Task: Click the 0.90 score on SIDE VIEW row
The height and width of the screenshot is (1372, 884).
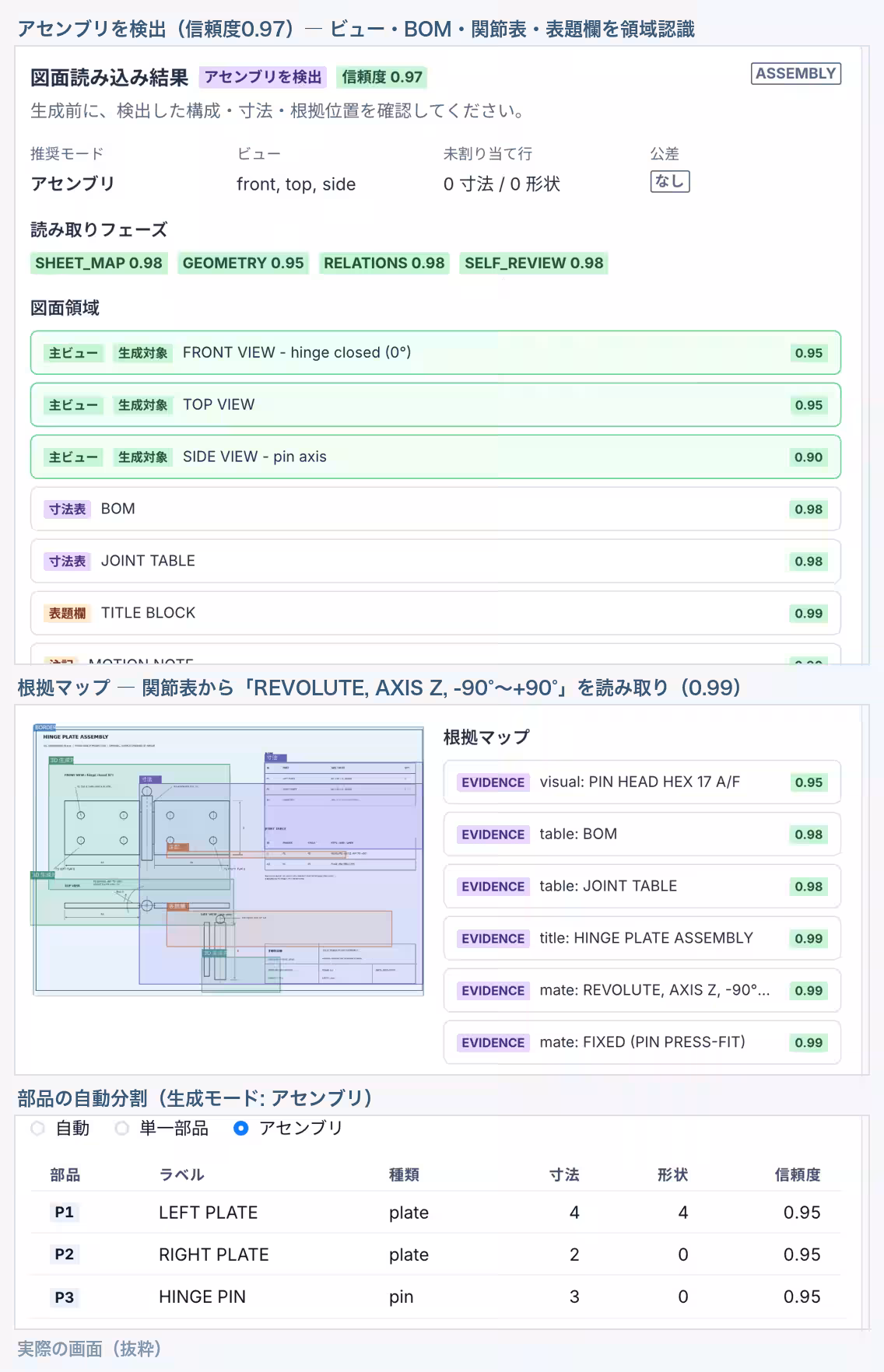Action: tap(809, 457)
